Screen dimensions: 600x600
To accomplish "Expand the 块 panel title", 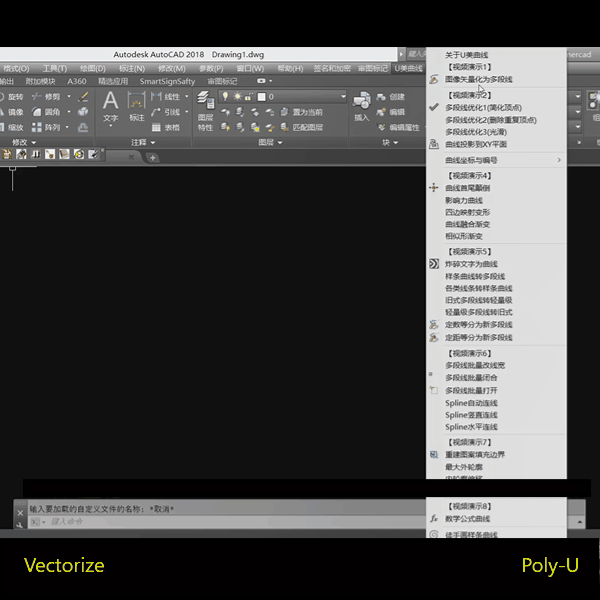I will [390, 142].
